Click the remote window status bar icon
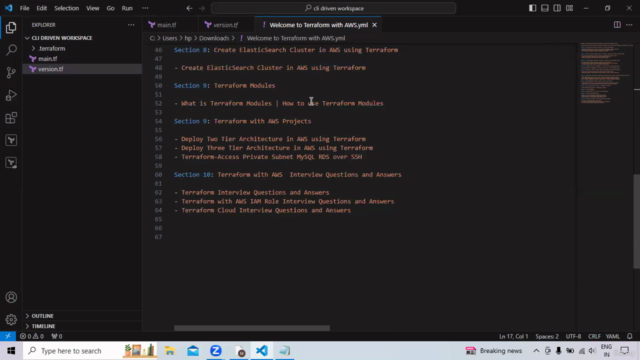This screenshot has height=360, width=640. tap(8, 336)
